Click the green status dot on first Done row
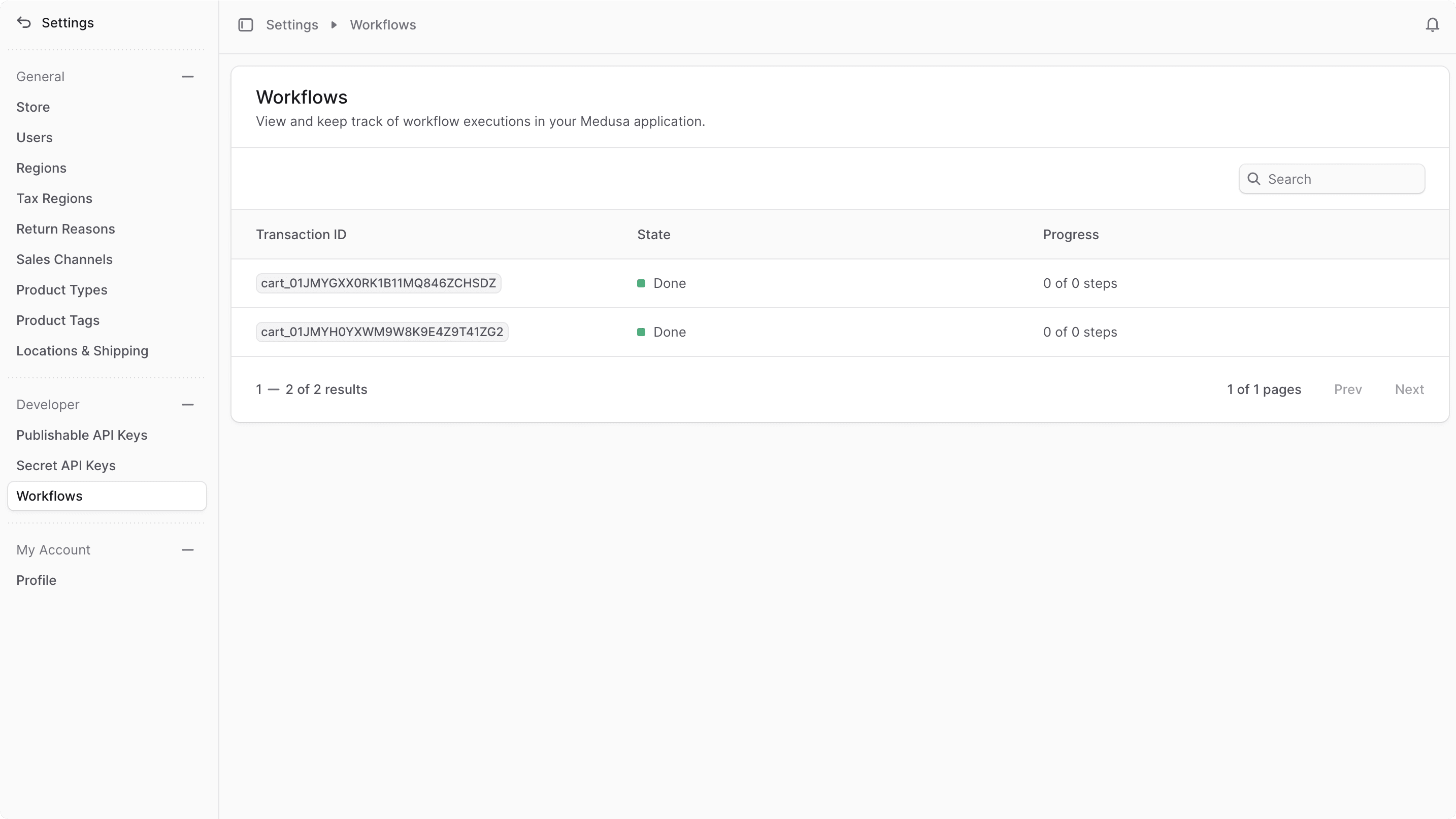This screenshot has height=819, width=1456. [642, 283]
